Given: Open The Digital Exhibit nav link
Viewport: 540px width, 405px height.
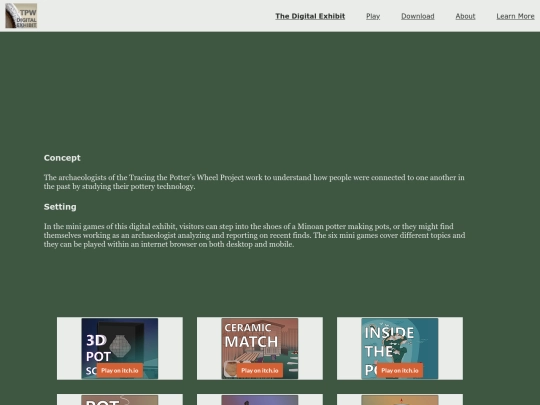Looking at the screenshot, I should (x=310, y=16).
